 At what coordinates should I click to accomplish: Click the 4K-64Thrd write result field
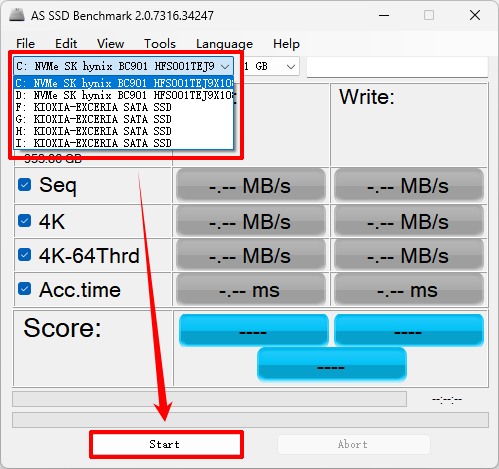coord(409,256)
